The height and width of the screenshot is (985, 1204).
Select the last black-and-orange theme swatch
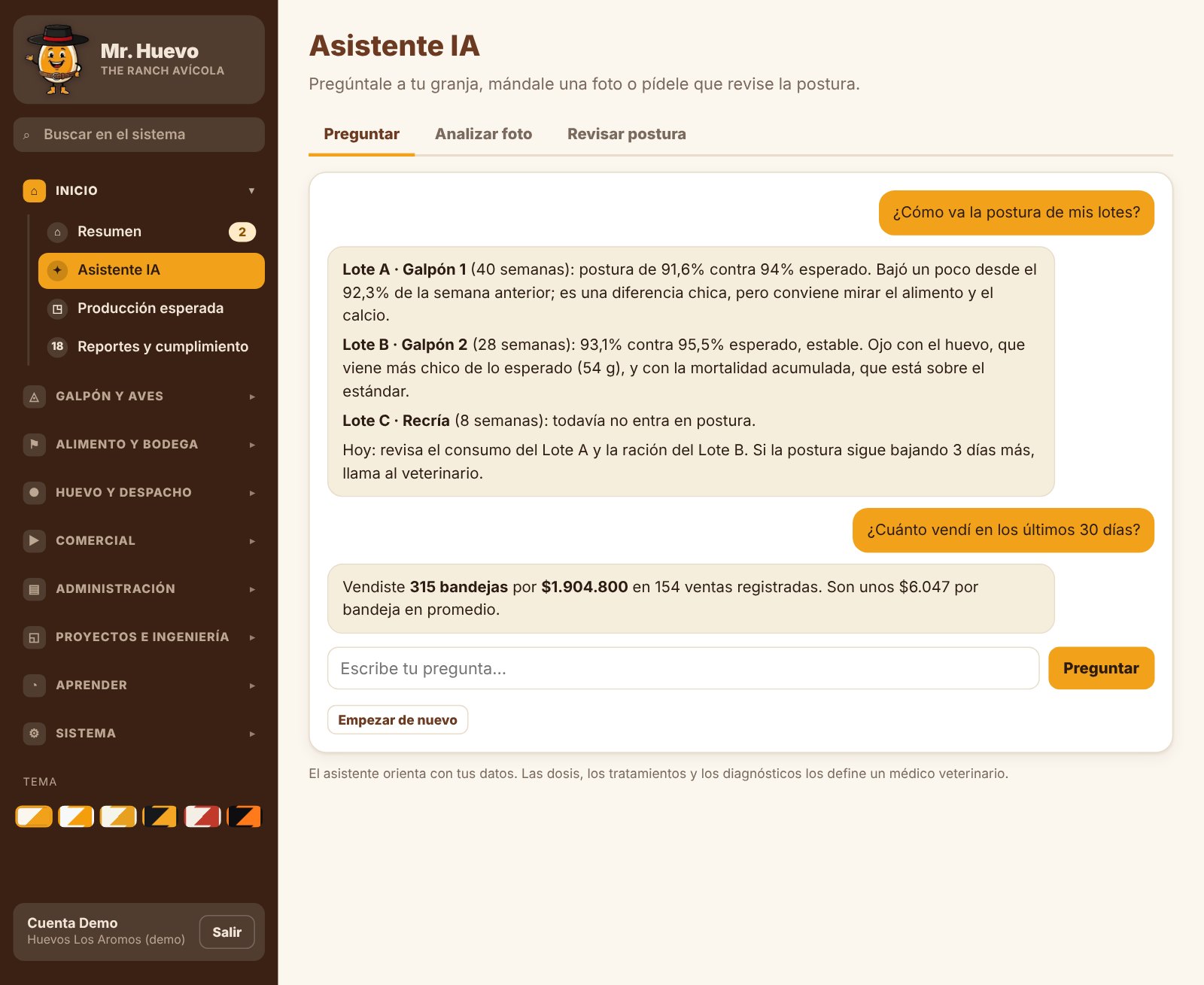click(x=245, y=816)
